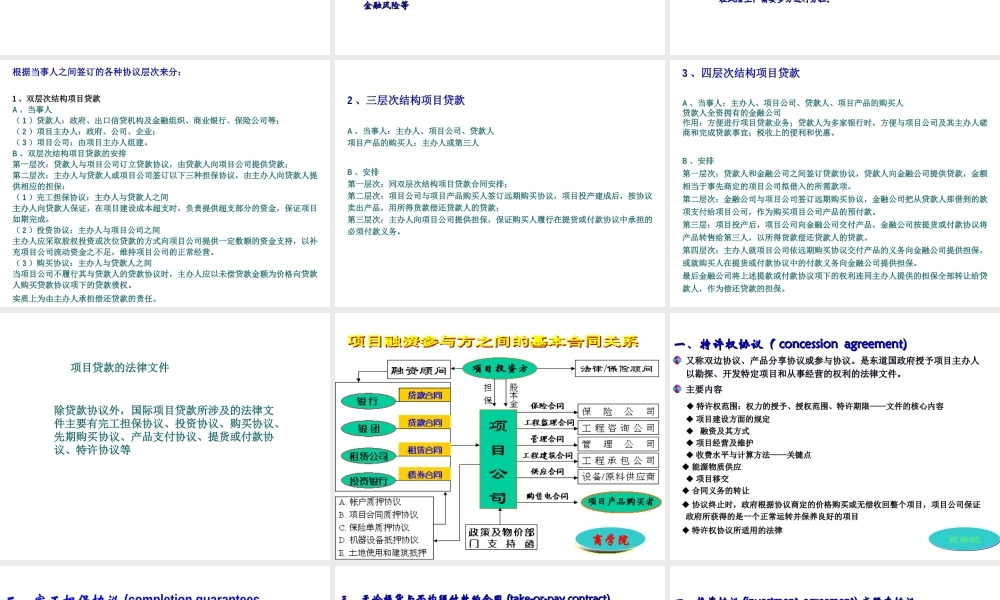Click the 投资银行 oval
This screenshot has height=600, width=1000.
tap(367, 479)
